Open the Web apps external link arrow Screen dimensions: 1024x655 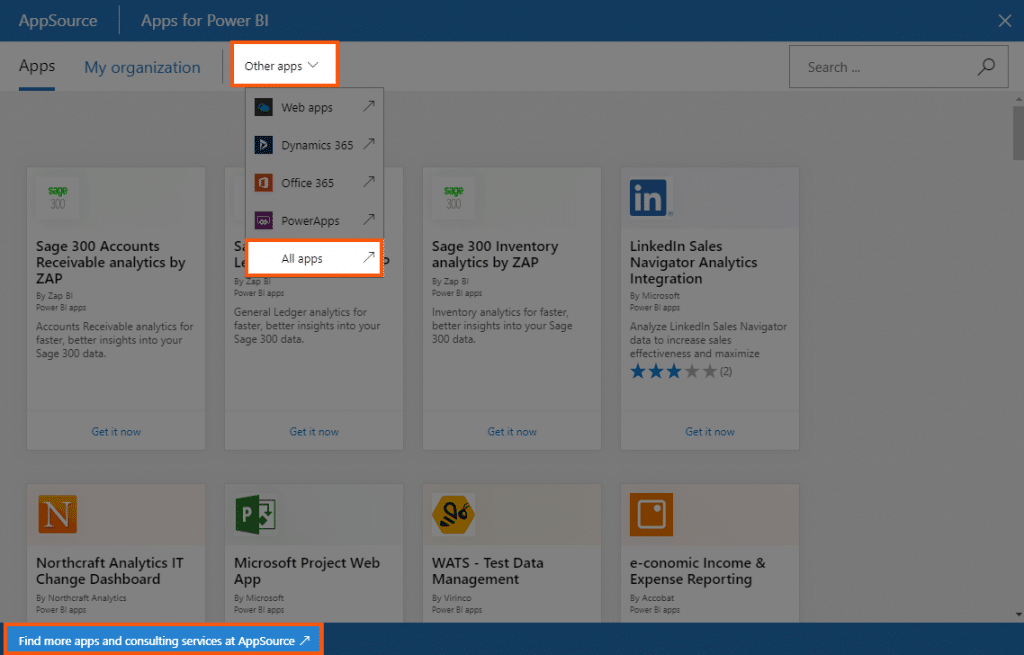click(369, 106)
